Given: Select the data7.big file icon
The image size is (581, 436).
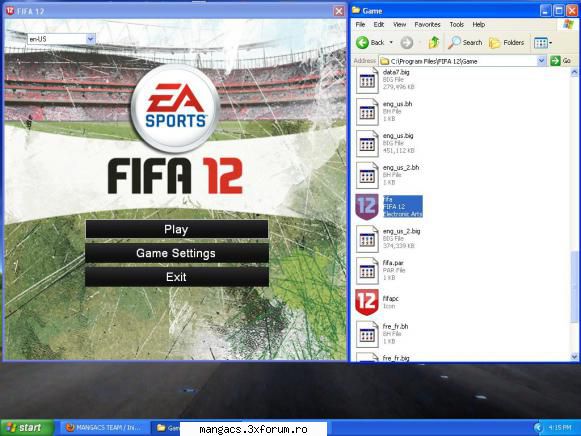Looking at the screenshot, I should 367,80.
